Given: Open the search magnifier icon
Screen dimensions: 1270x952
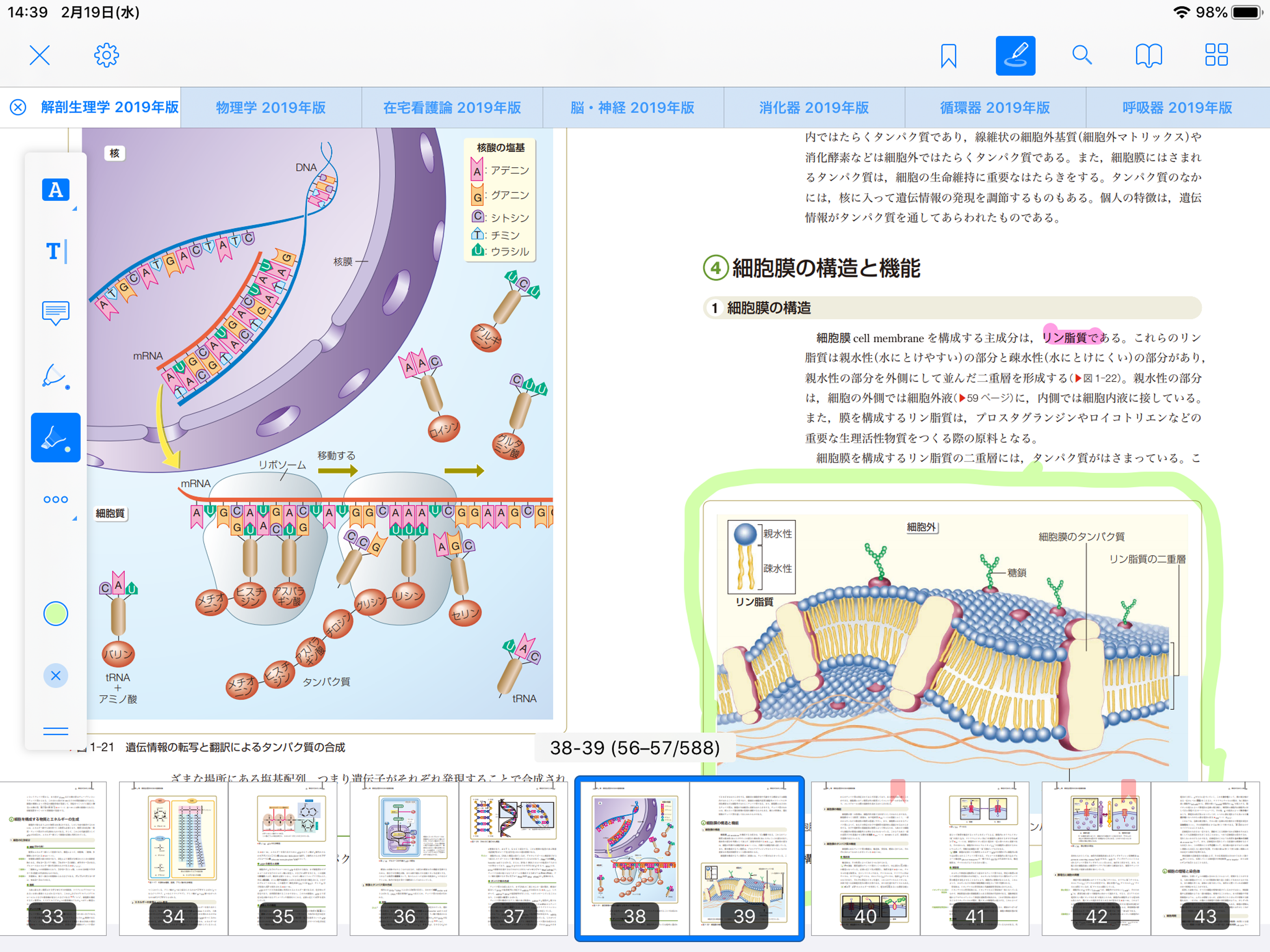Looking at the screenshot, I should 1081,56.
